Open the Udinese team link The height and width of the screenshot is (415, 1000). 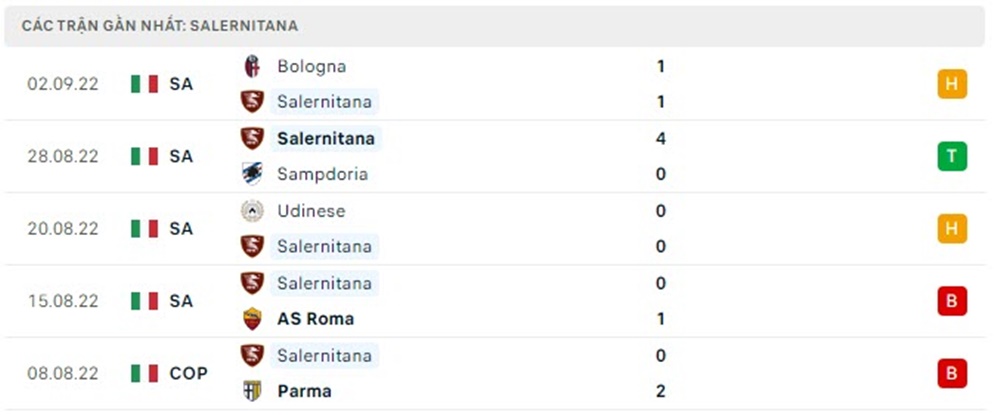click(311, 211)
